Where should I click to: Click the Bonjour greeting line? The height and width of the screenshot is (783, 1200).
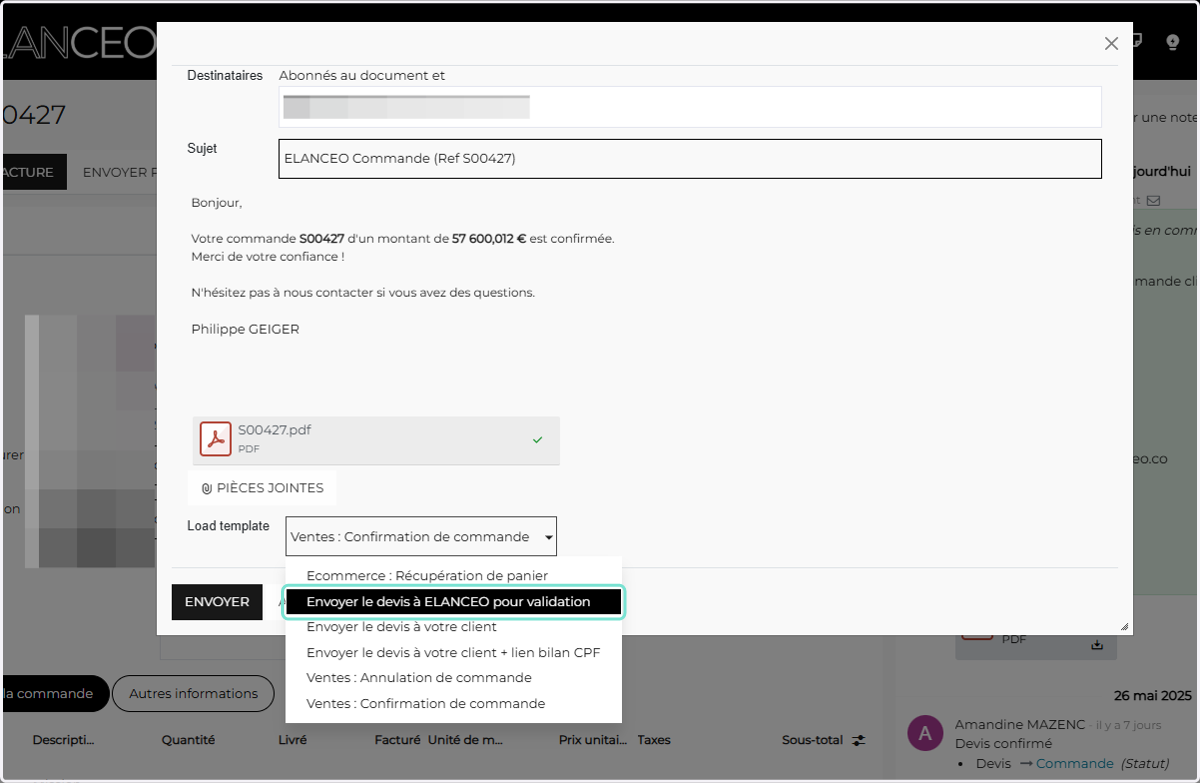[x=217, y=203]
